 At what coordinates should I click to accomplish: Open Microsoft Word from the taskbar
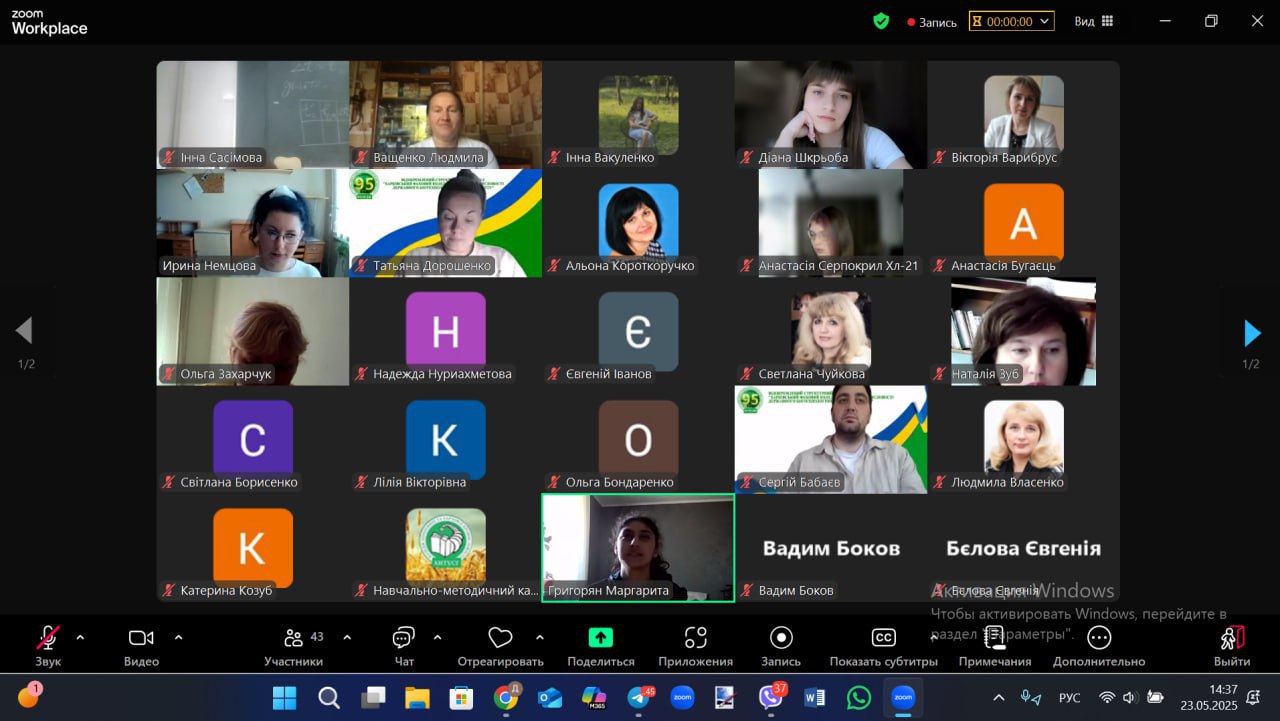pyautogui.click(x=814, y=697)
